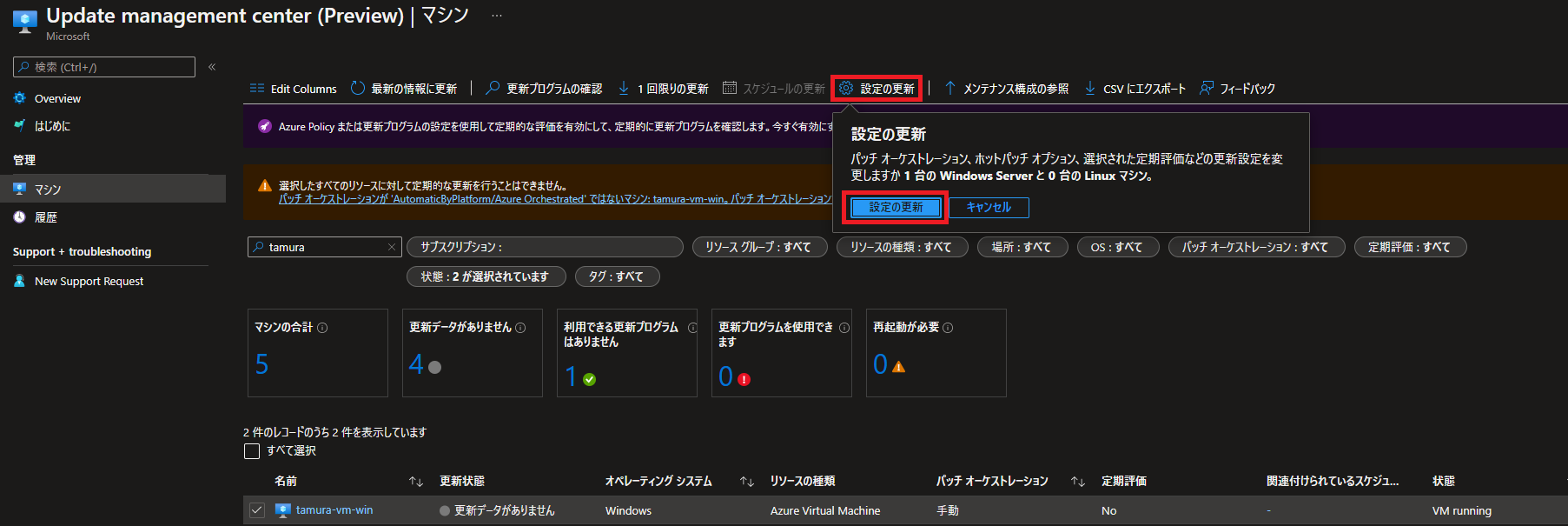
Task: Click the Edit Columns list icon
Action: (257, 89)
